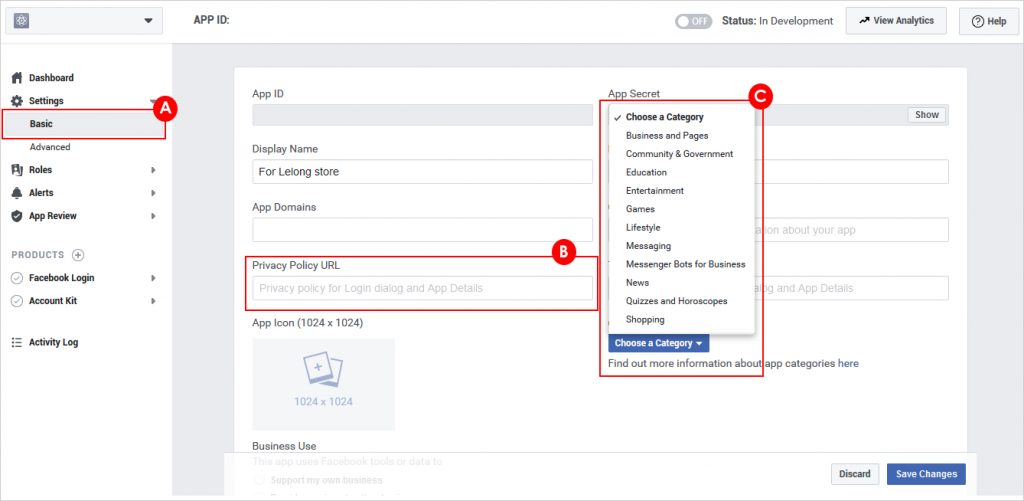1024x501 pixels.
Task: Click the Facebook Login check icon
Action: (x=17, y=278)
